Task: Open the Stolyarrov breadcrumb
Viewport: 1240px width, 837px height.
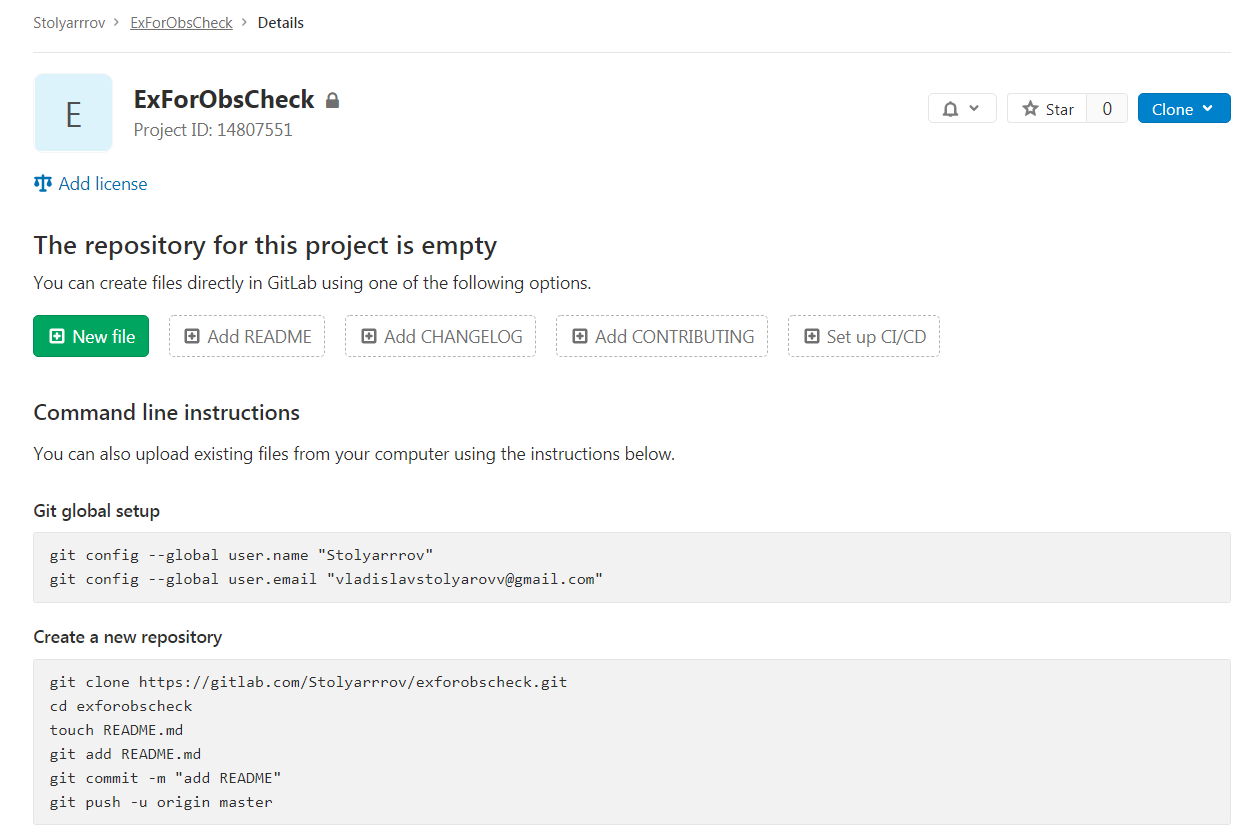Action: [x=69, y=22]
